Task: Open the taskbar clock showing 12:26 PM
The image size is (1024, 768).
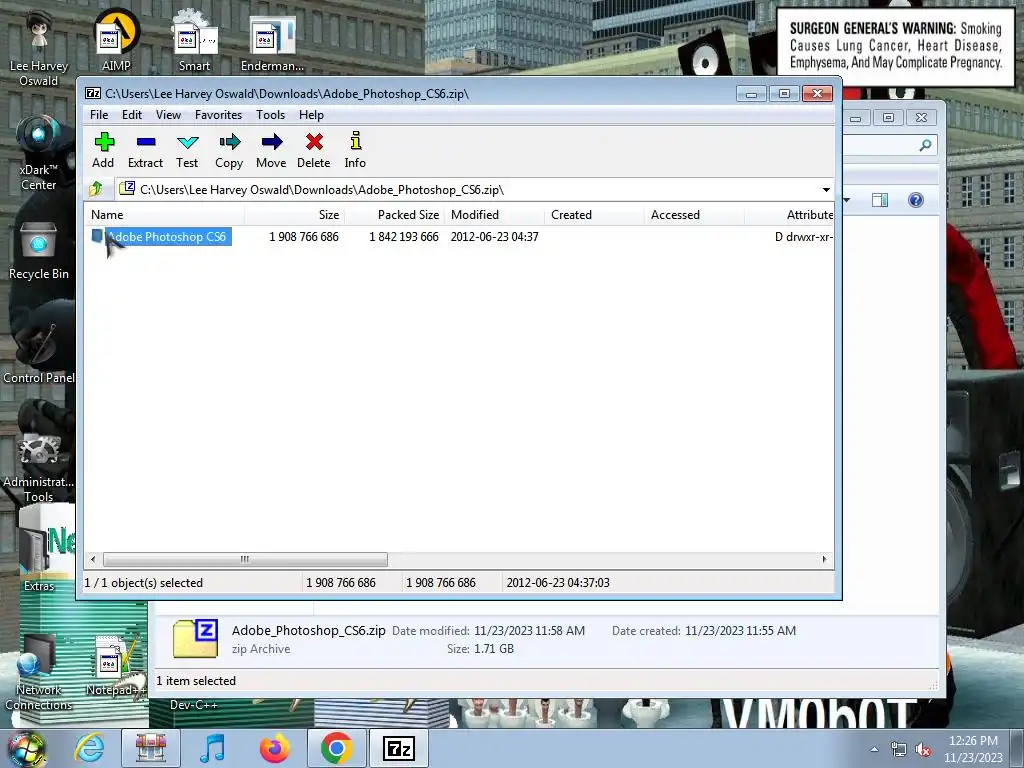Action: pos(973,749)
